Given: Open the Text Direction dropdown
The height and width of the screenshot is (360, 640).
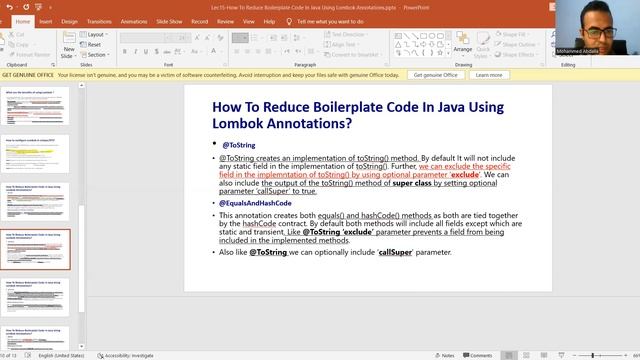Looking at the screenshot, I should click(x=347, y=35).
